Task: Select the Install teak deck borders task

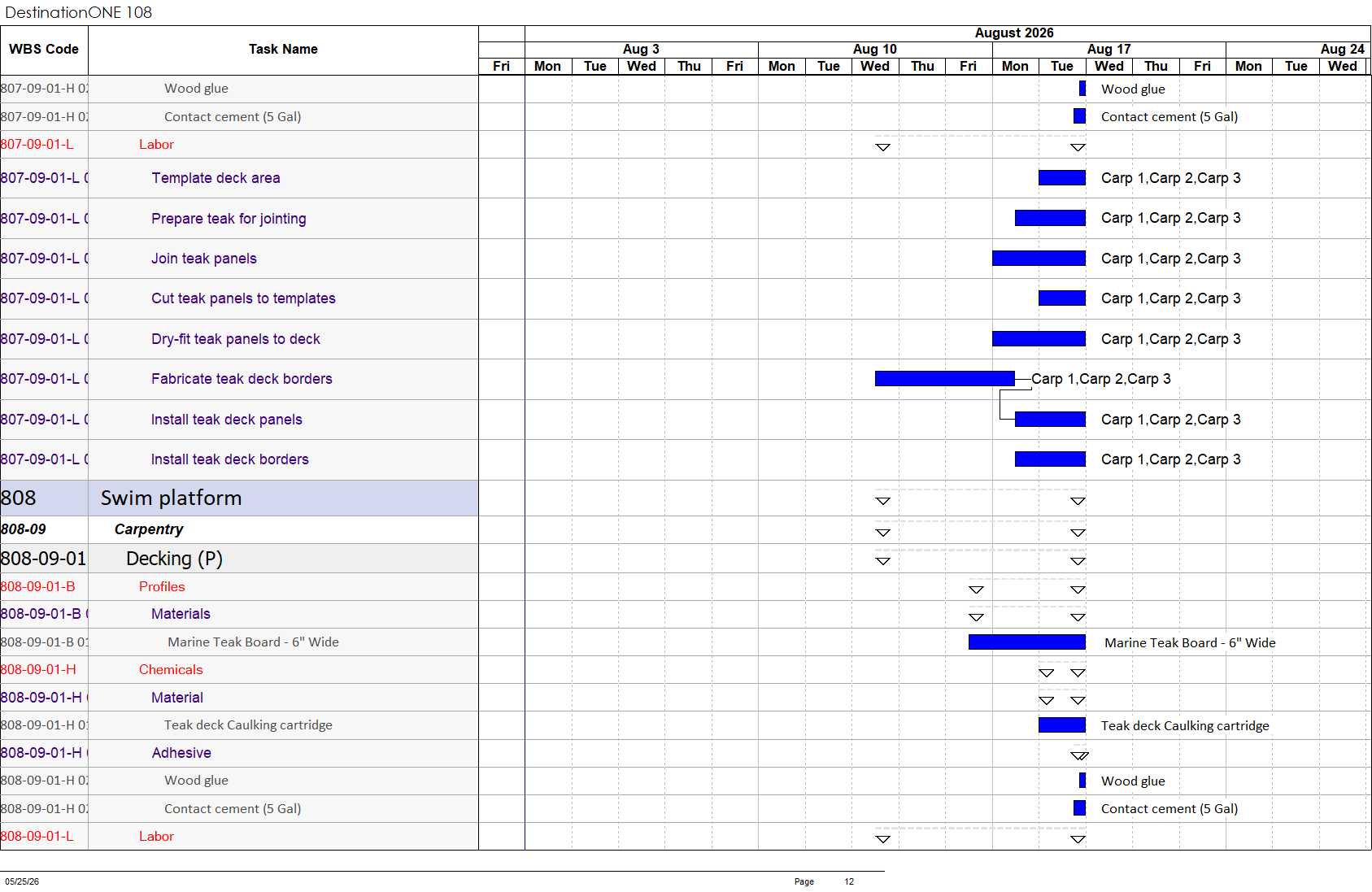Action: tap(230, 459)
